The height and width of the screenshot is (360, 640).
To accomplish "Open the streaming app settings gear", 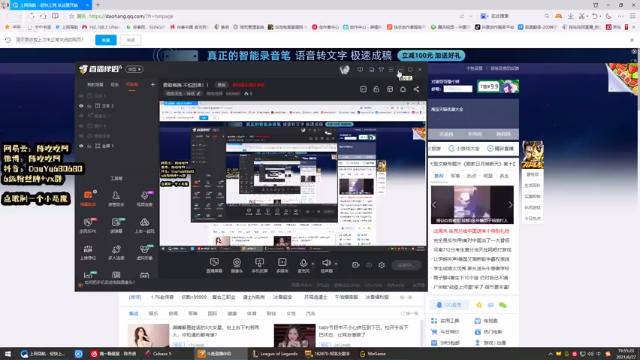I will click(x=382, y=265).
